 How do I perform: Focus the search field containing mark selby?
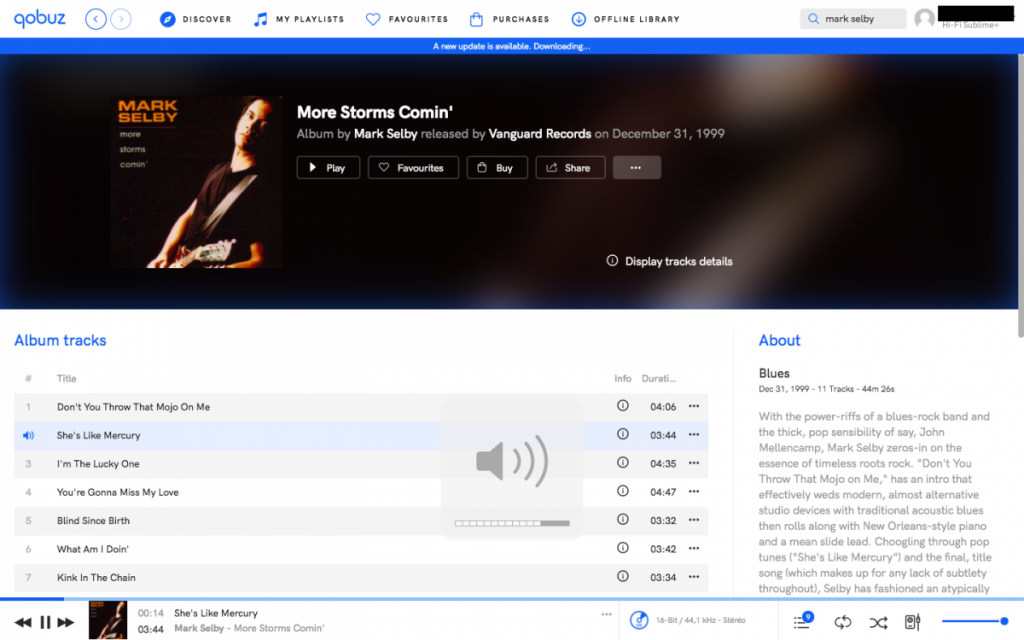coord(853,19)
